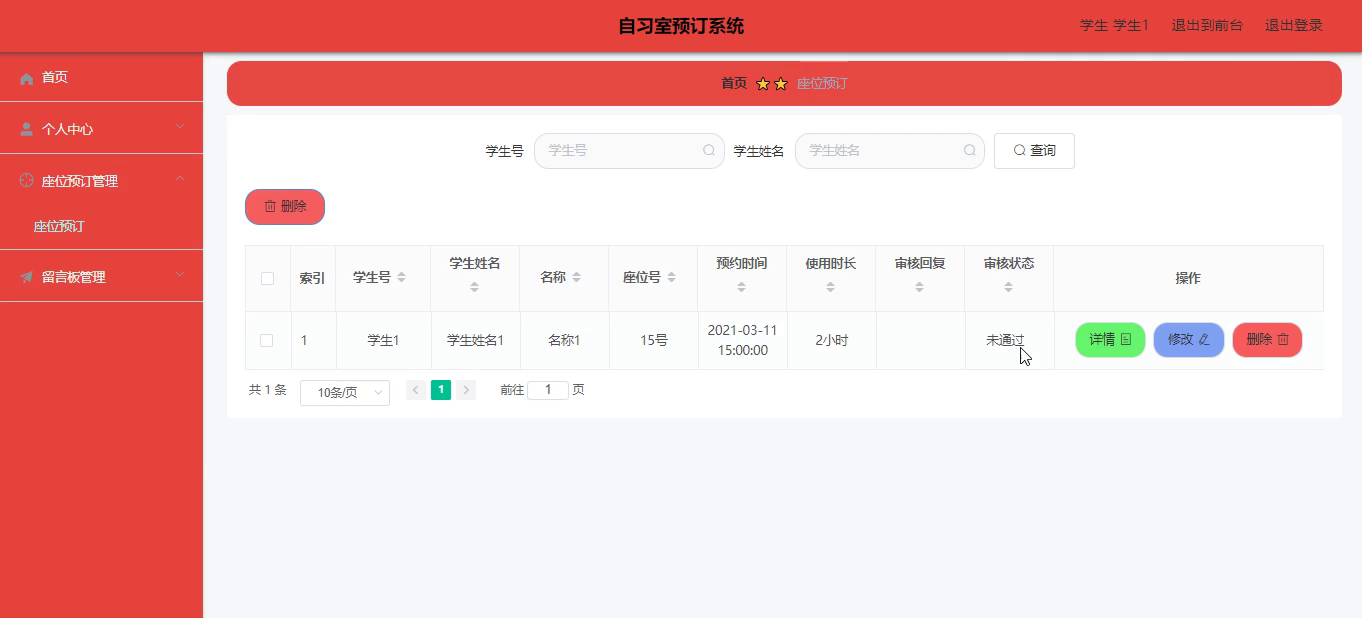
Task: Click the user icon beside 个人中心
Action: [27, 129]
